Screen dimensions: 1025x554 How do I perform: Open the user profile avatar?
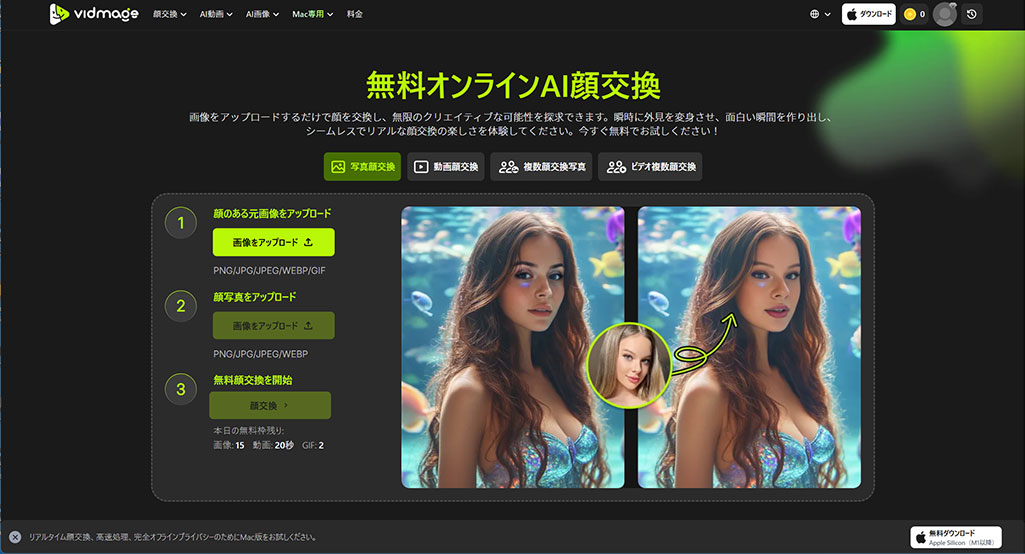[x=944, y=14]
